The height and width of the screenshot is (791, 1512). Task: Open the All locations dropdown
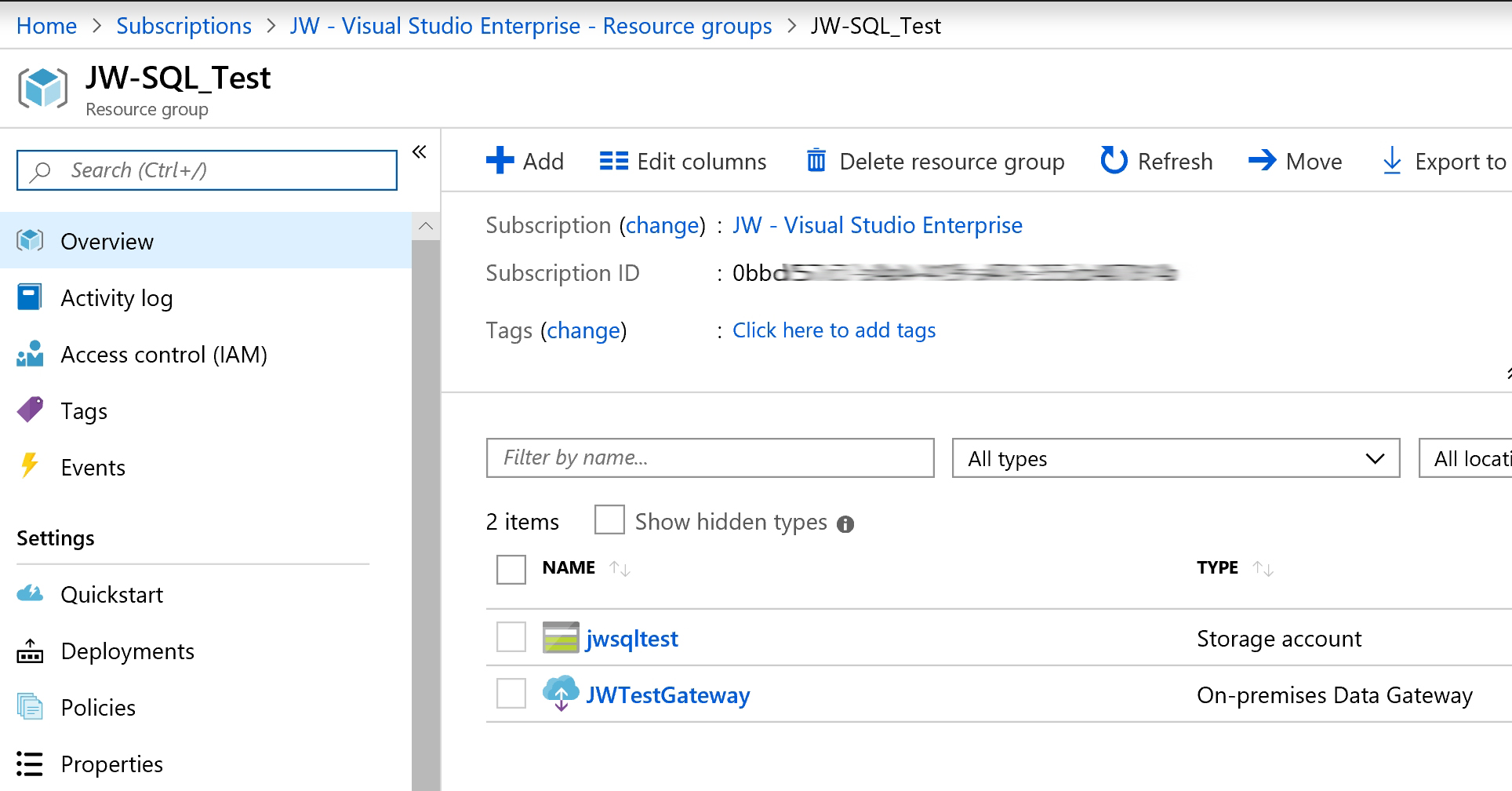pyautogui.click(x=1465, y=458)
